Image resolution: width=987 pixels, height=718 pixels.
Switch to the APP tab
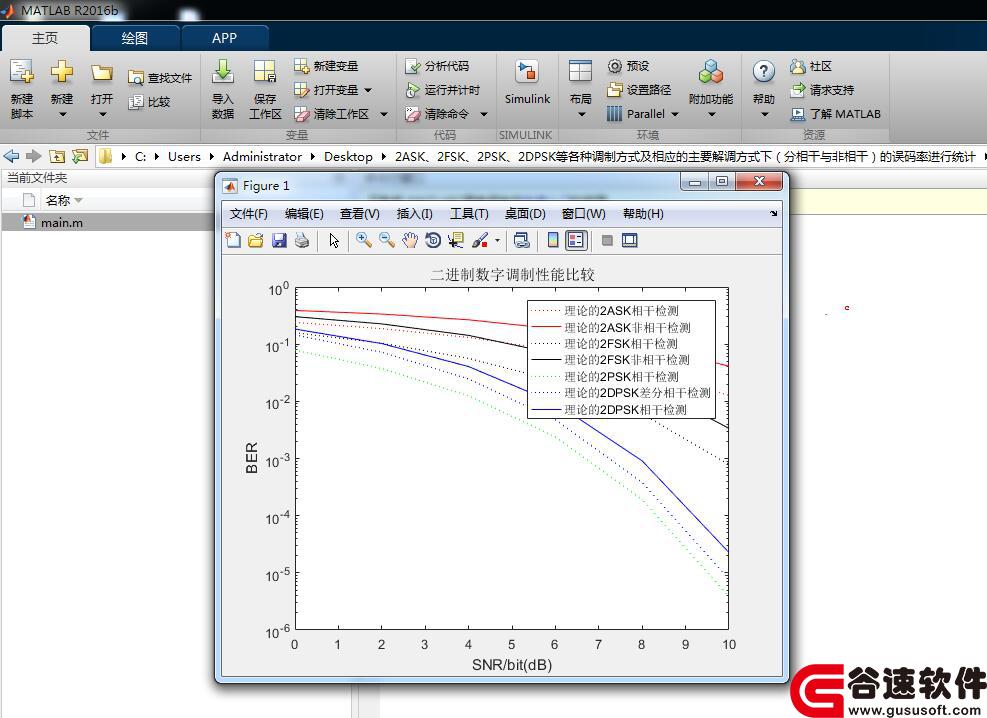coord(224,38)
